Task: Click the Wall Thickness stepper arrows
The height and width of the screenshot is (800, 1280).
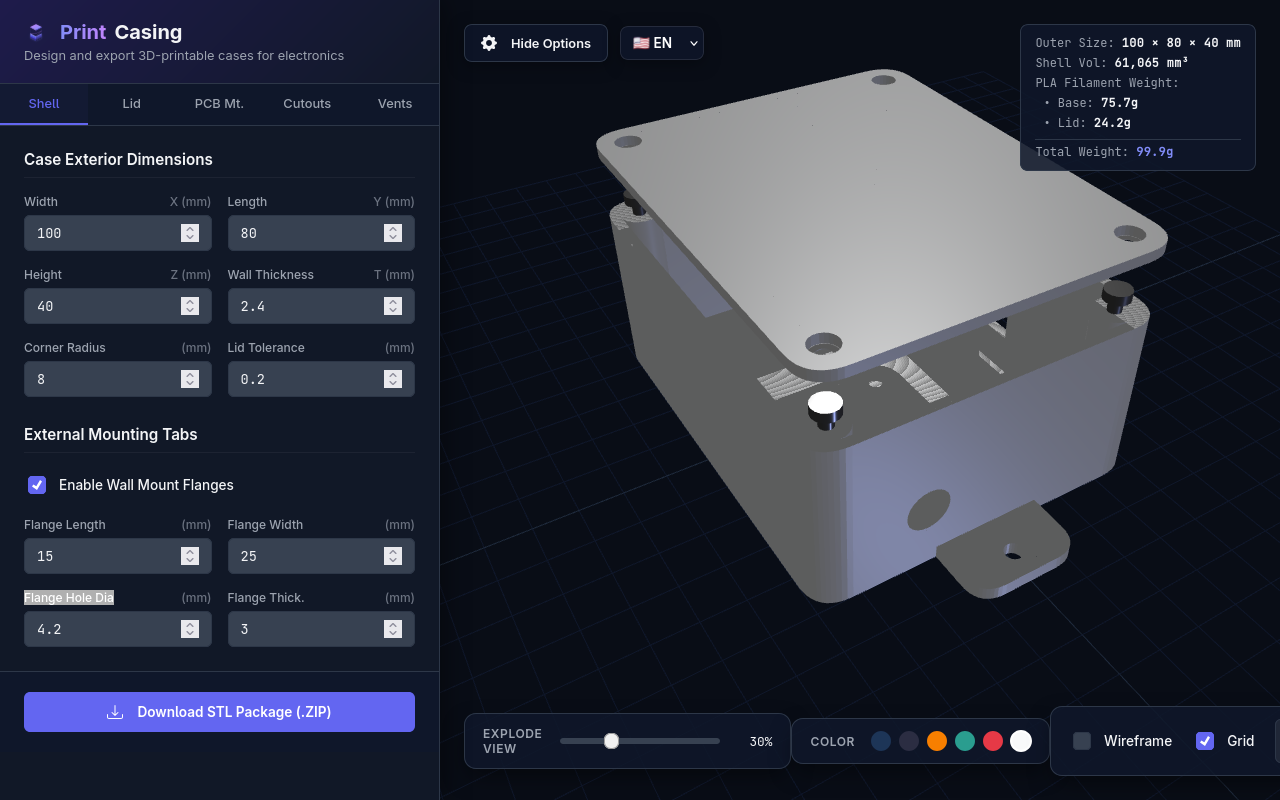Action: 393,306
